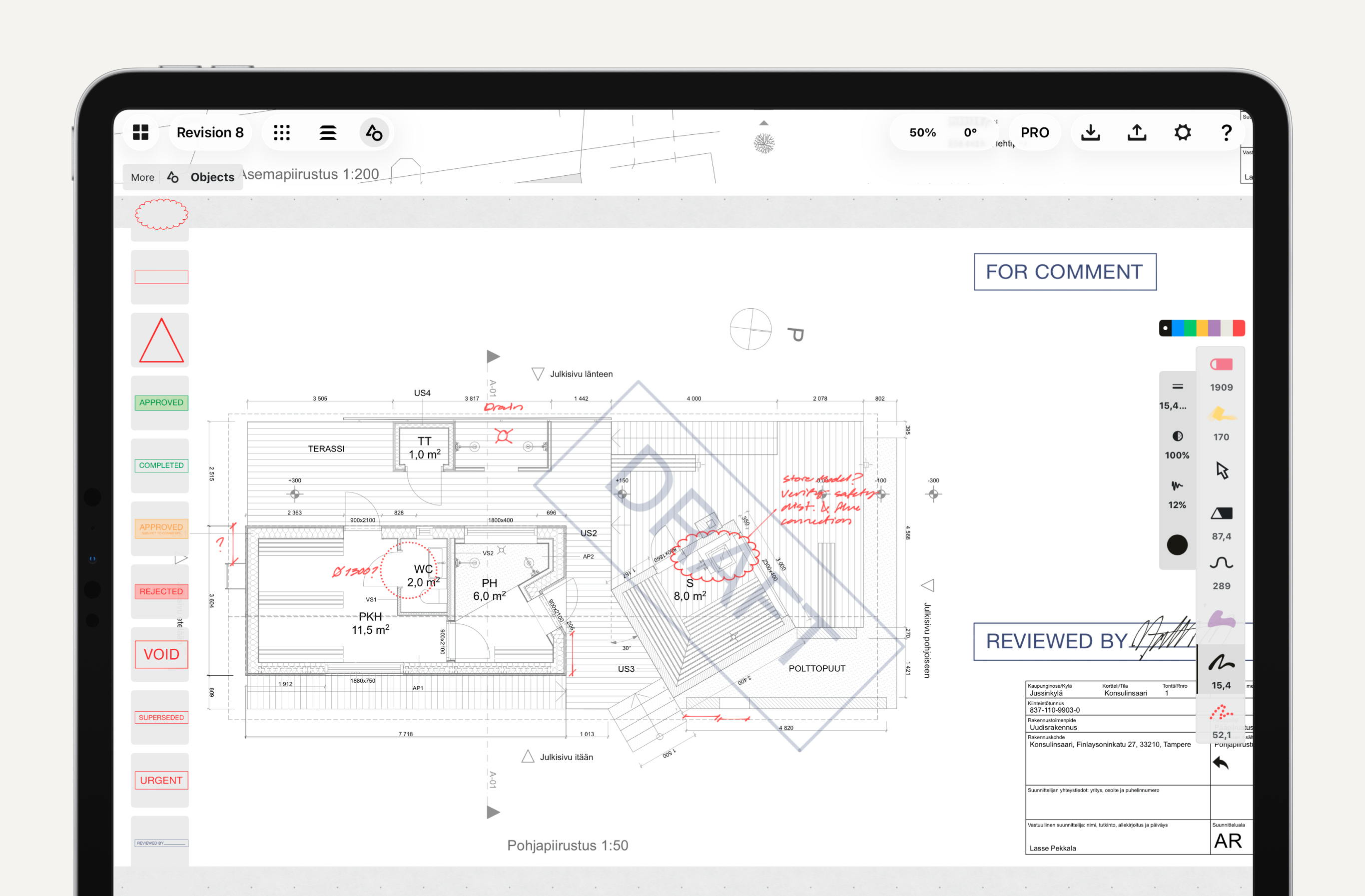
Task: Toggle the Objects library button
Action: tap(374, 132)
